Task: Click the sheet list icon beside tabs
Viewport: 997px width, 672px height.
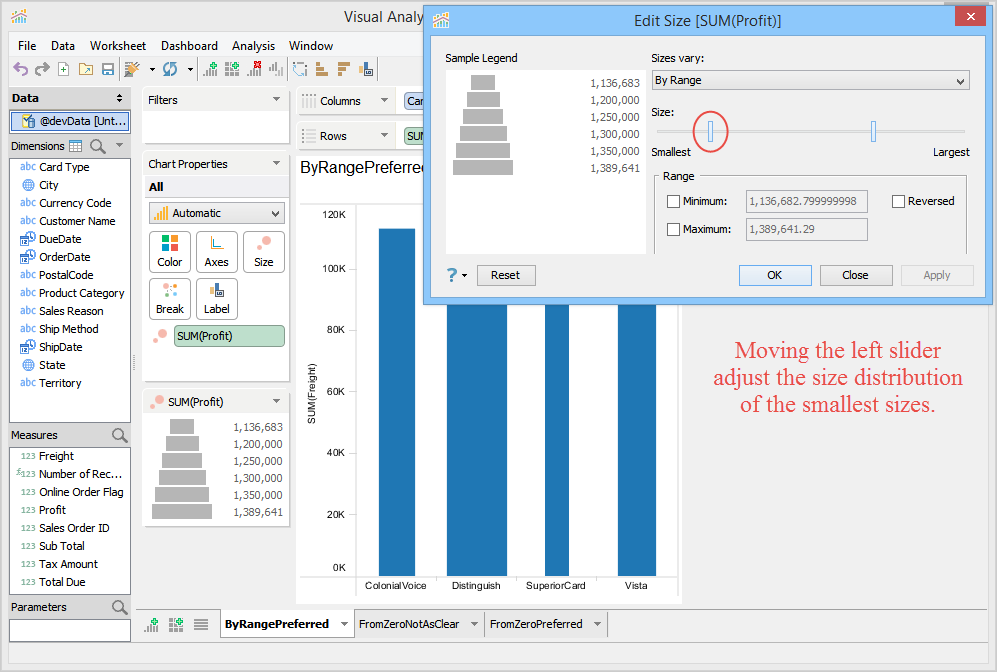Action: [x=201, y=624]
